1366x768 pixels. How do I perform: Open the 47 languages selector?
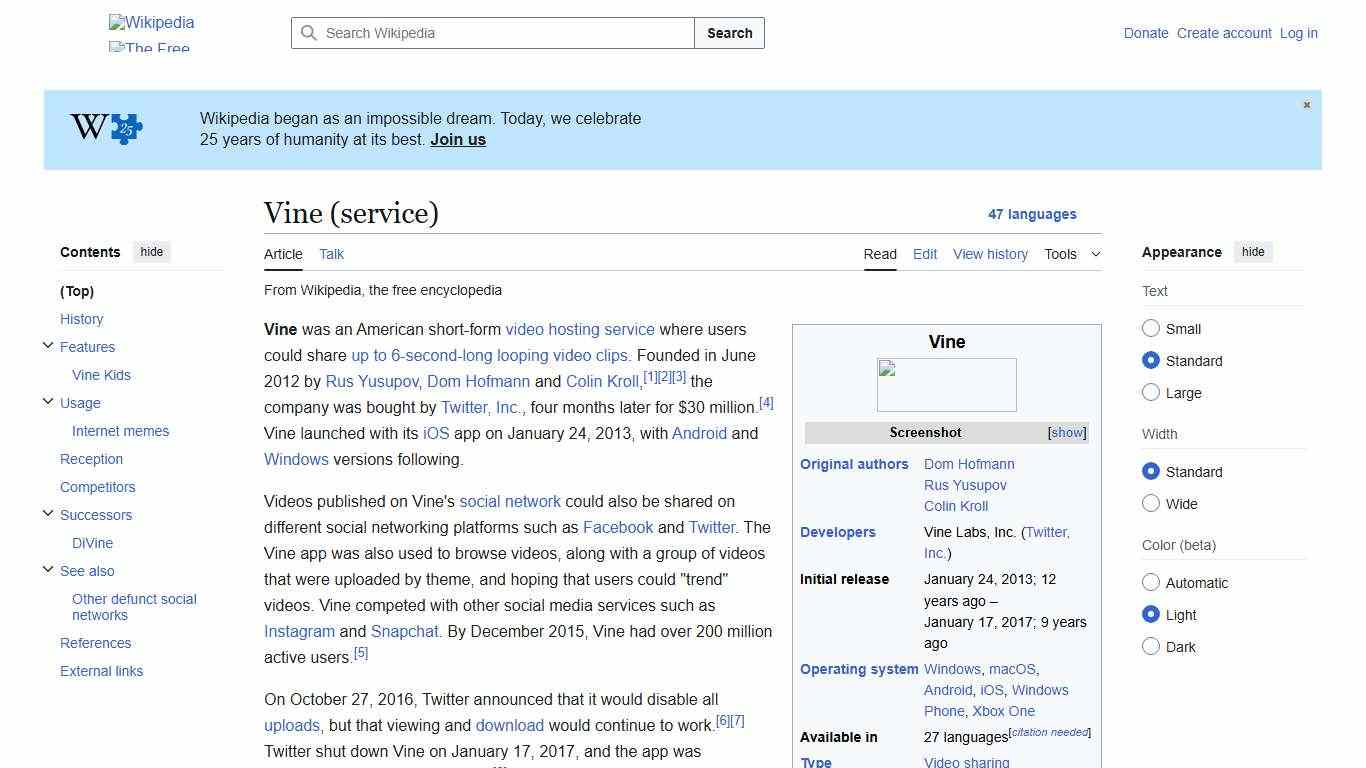pos(1033,214)
